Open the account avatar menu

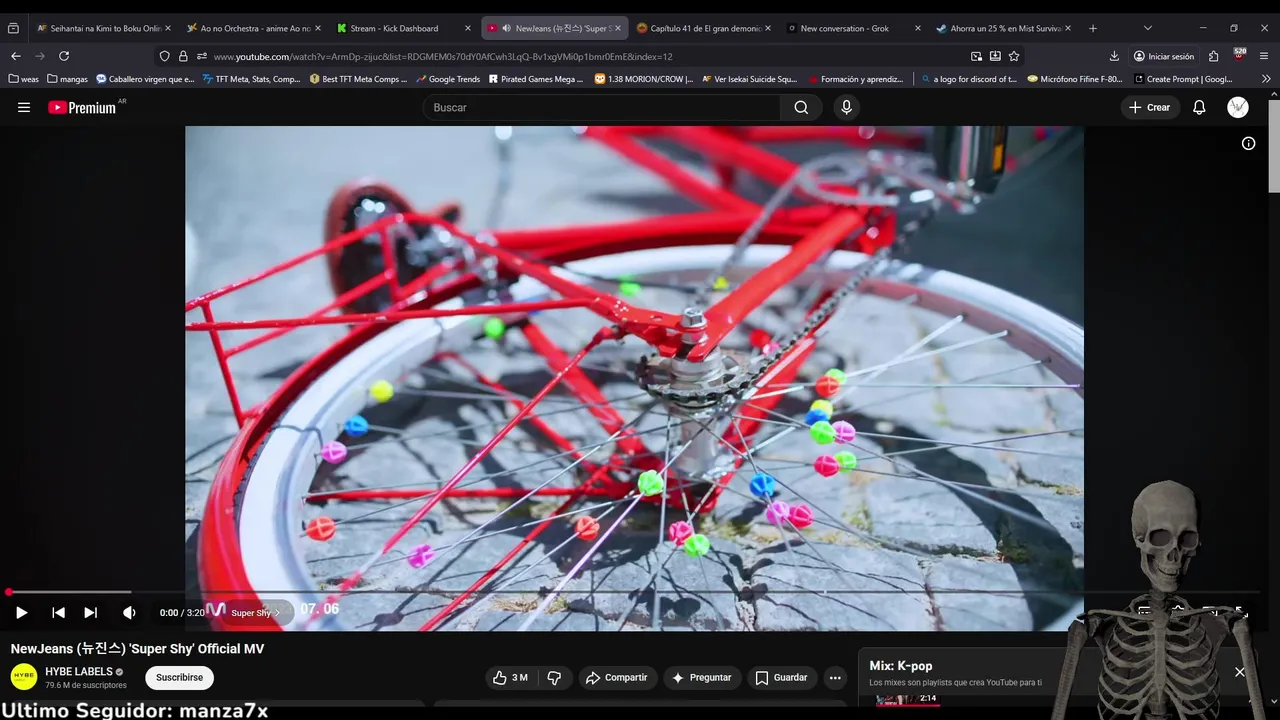pos(1238,108)
